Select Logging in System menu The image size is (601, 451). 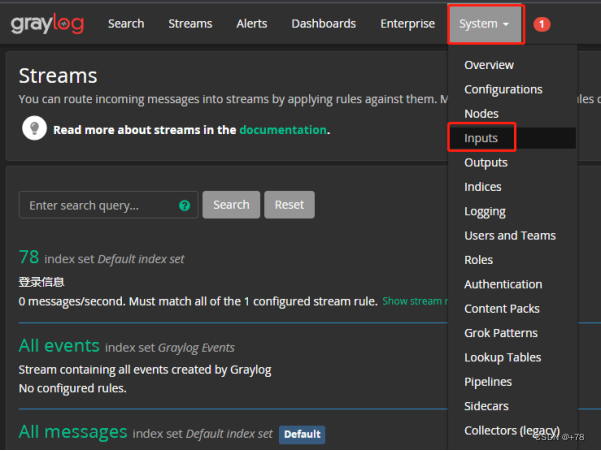pos(484,212)
